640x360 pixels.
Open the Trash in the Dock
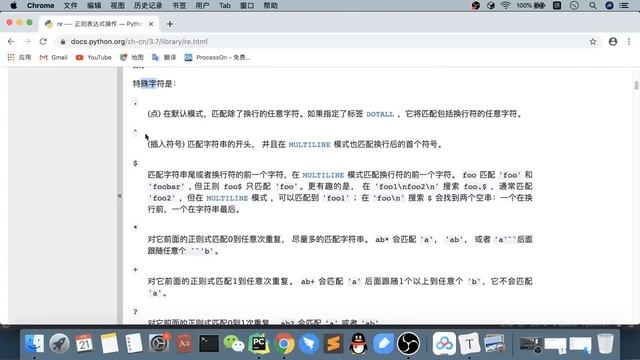[605, 343]
